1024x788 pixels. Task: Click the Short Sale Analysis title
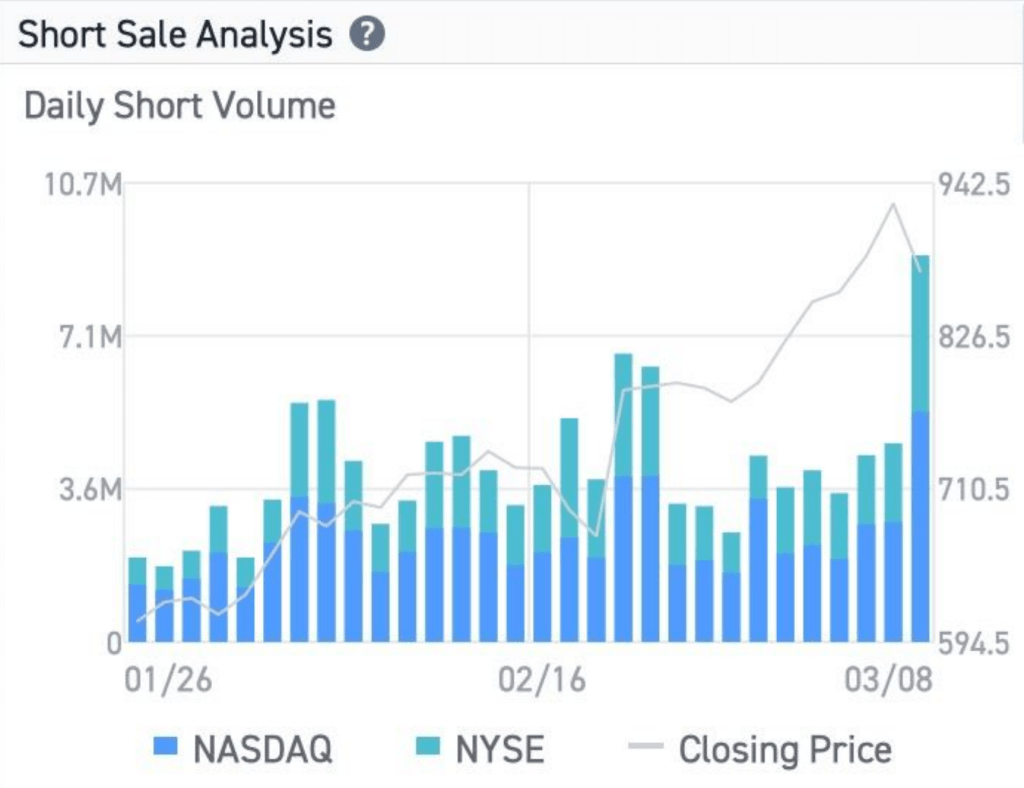175,35
